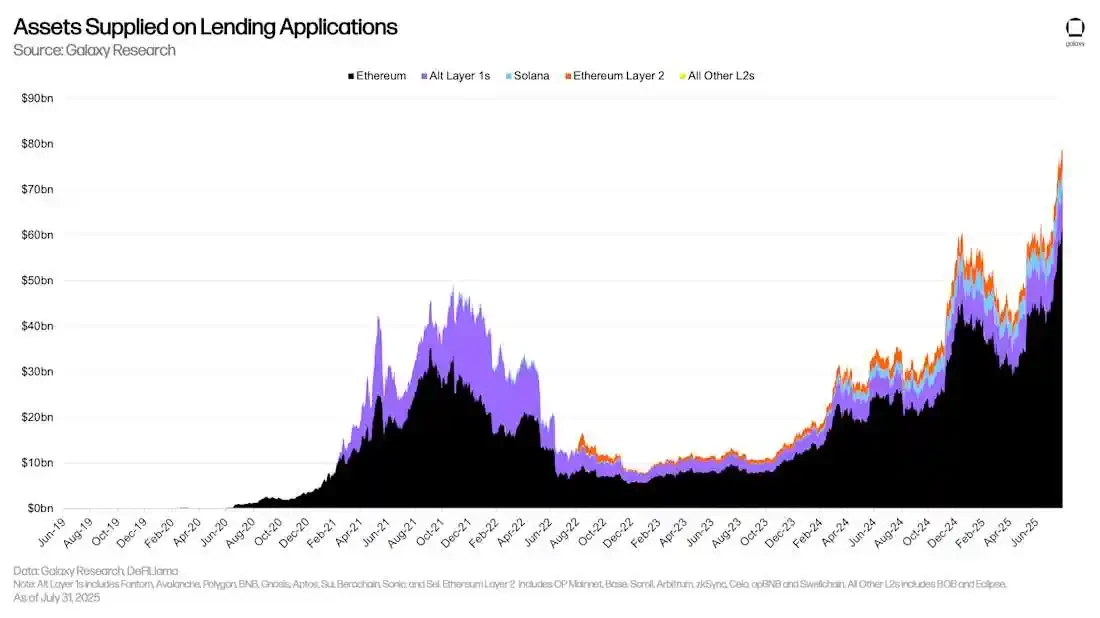Select the Data: Galaxy Research, DeFiLlama footnote
This screenshot has height=618, width=1100.
[97, 571]
